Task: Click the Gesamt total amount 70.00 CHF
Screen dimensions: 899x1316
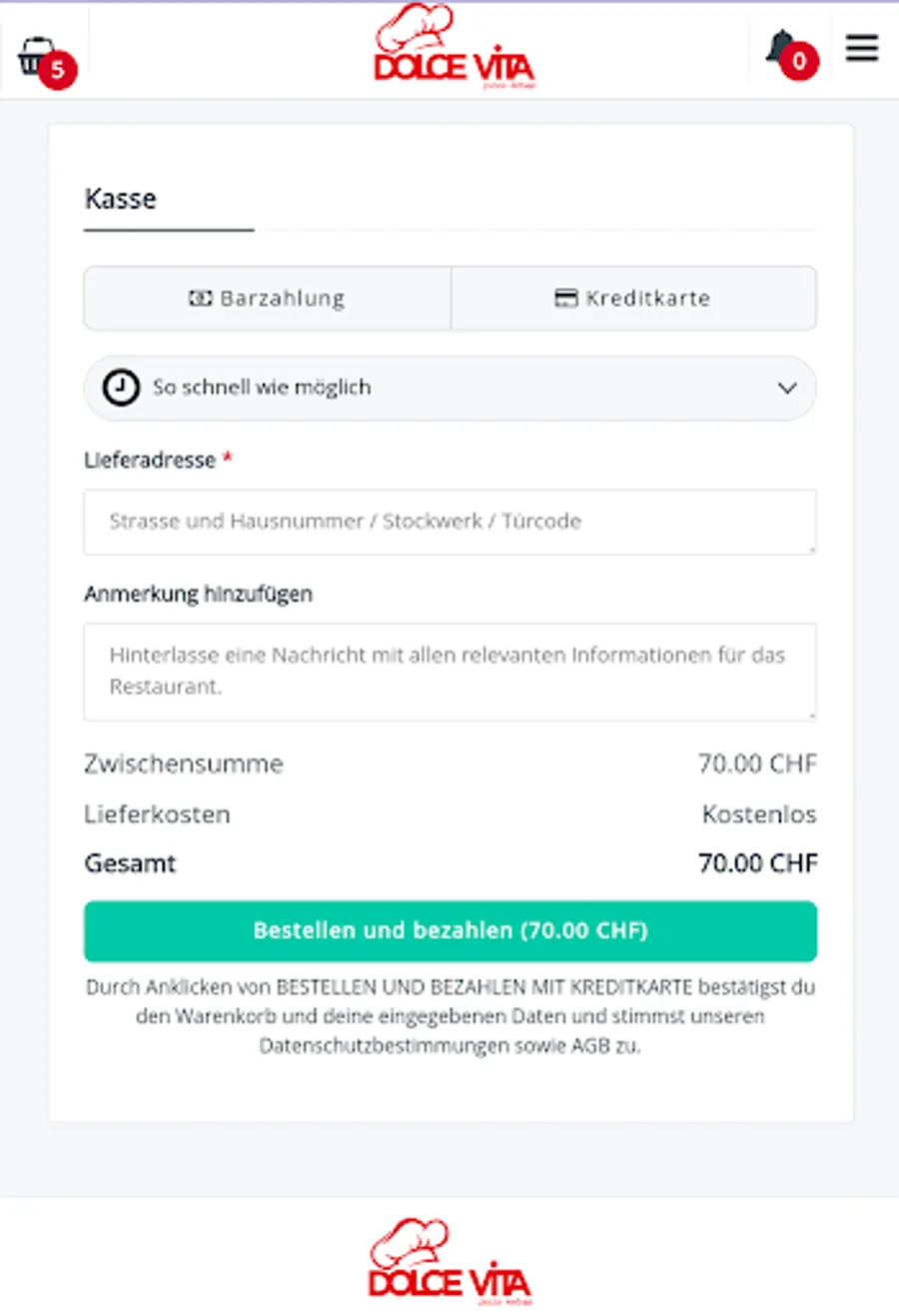Action: (x=758, y=863)
